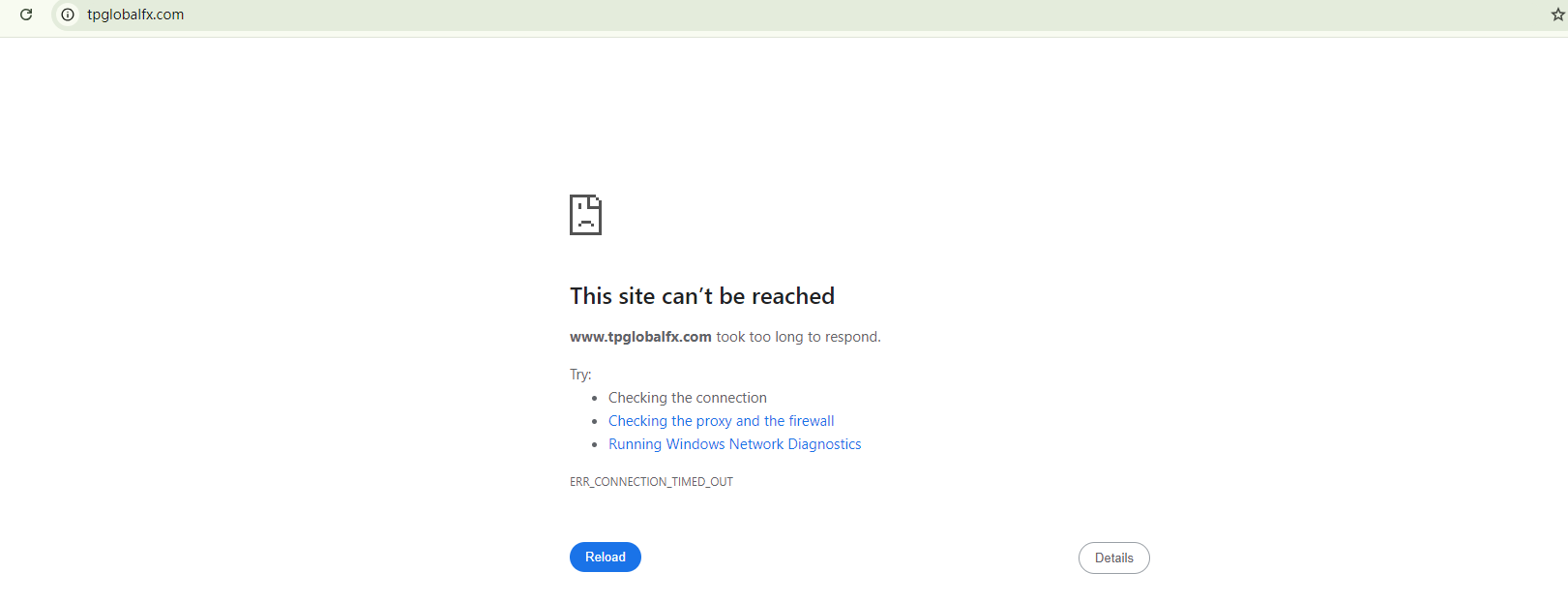Screen dimensions: 1568x603
Task: Click the ERR_CONNECTION_TIMED_OUT error code
Action: [x=651, y=482]
